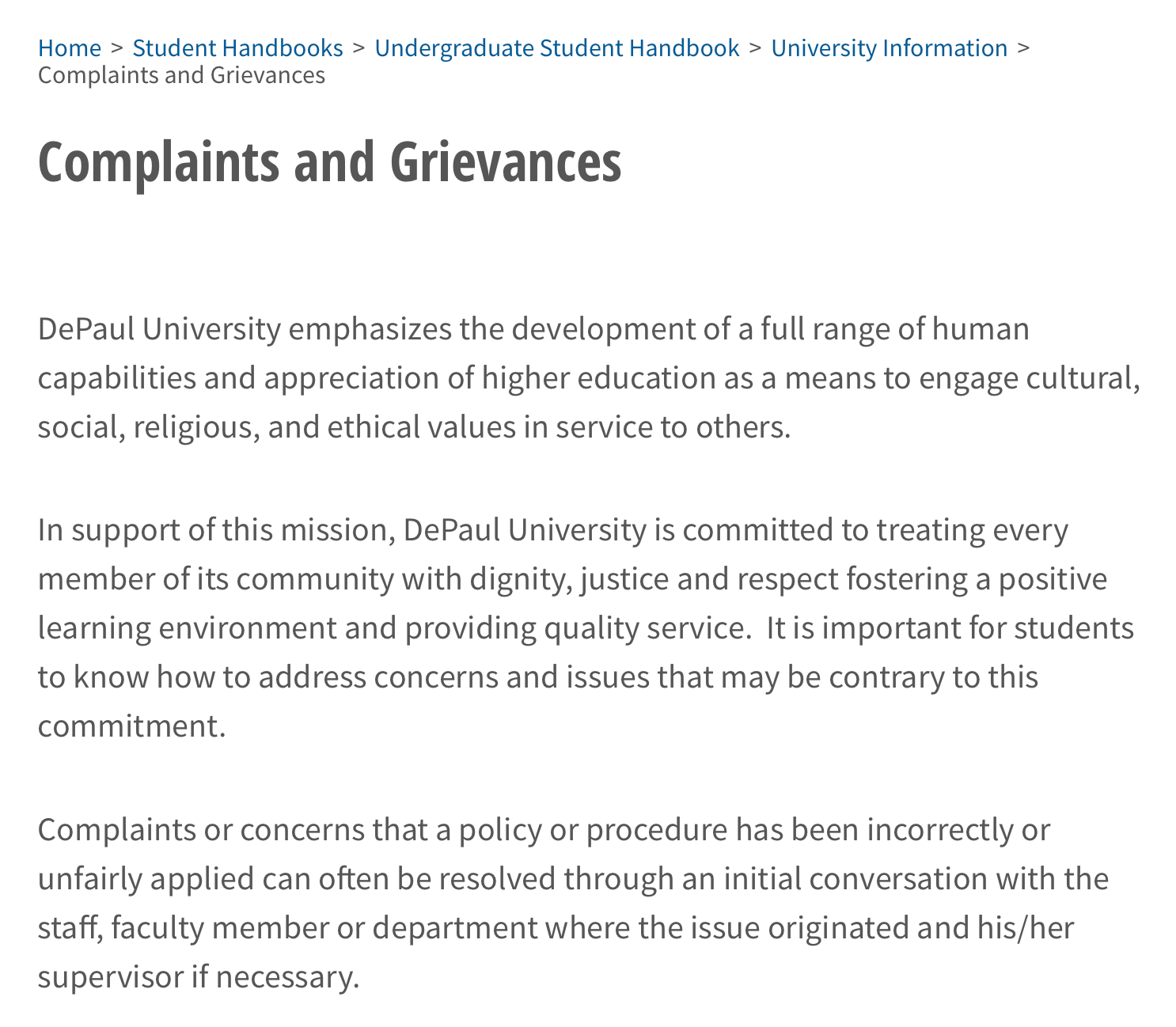Click the breadcrumb arrow right after Home
The width and height of the screenshot is (1176, 1027).
tap(117, 48)
